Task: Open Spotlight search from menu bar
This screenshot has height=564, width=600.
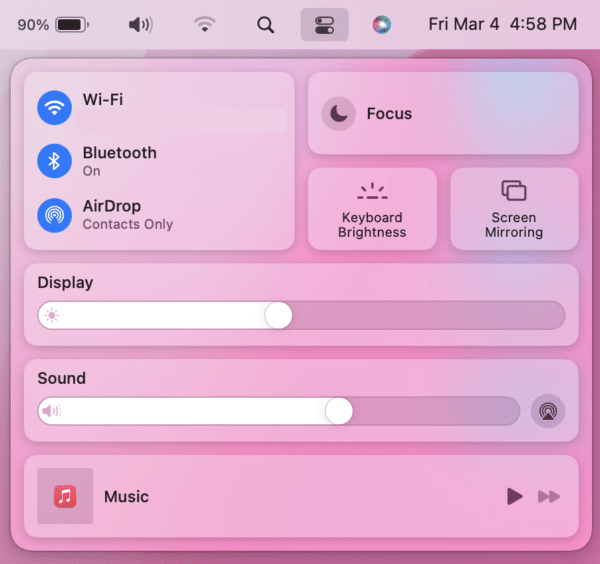Action: [266, 24]
